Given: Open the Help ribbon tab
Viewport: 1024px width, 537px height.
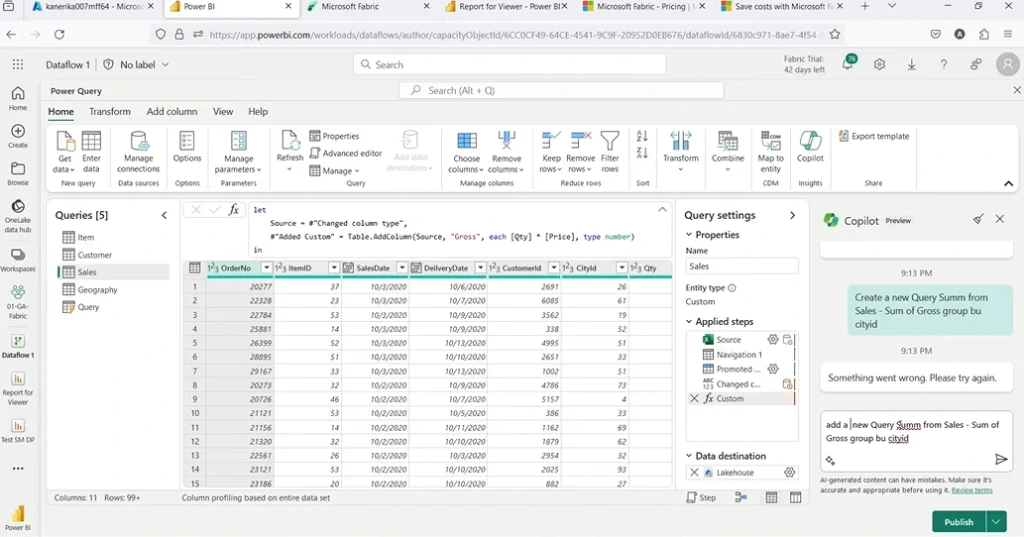Looking at the screenshot, I should pyautogui.click(x=258, y=112).
